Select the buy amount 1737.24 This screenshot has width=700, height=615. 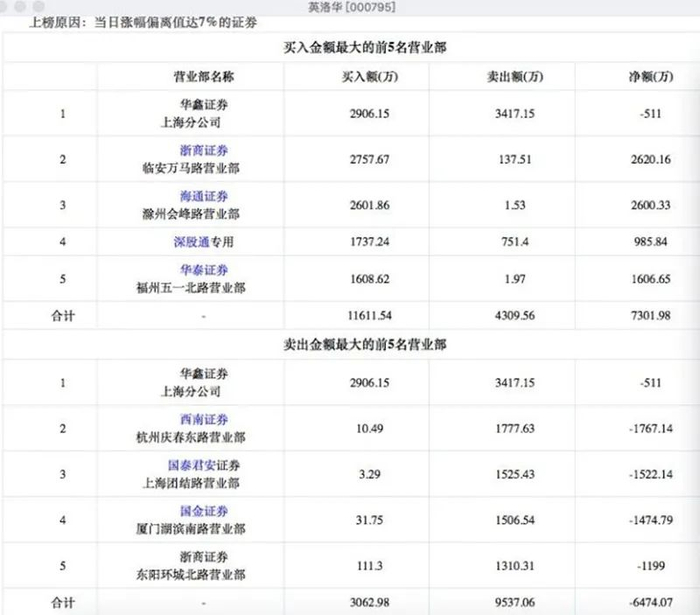[x=370, y=242]
